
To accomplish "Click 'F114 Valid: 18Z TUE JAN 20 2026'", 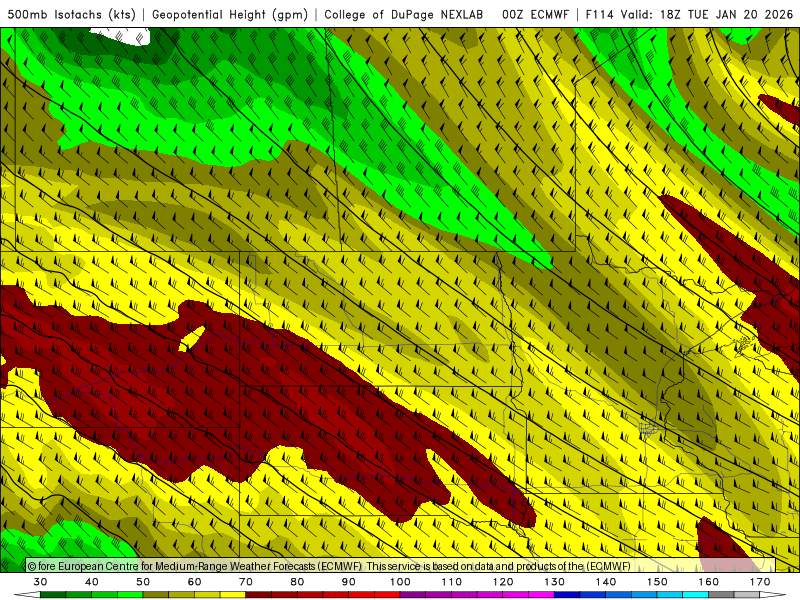I will (x=689, y=14).
